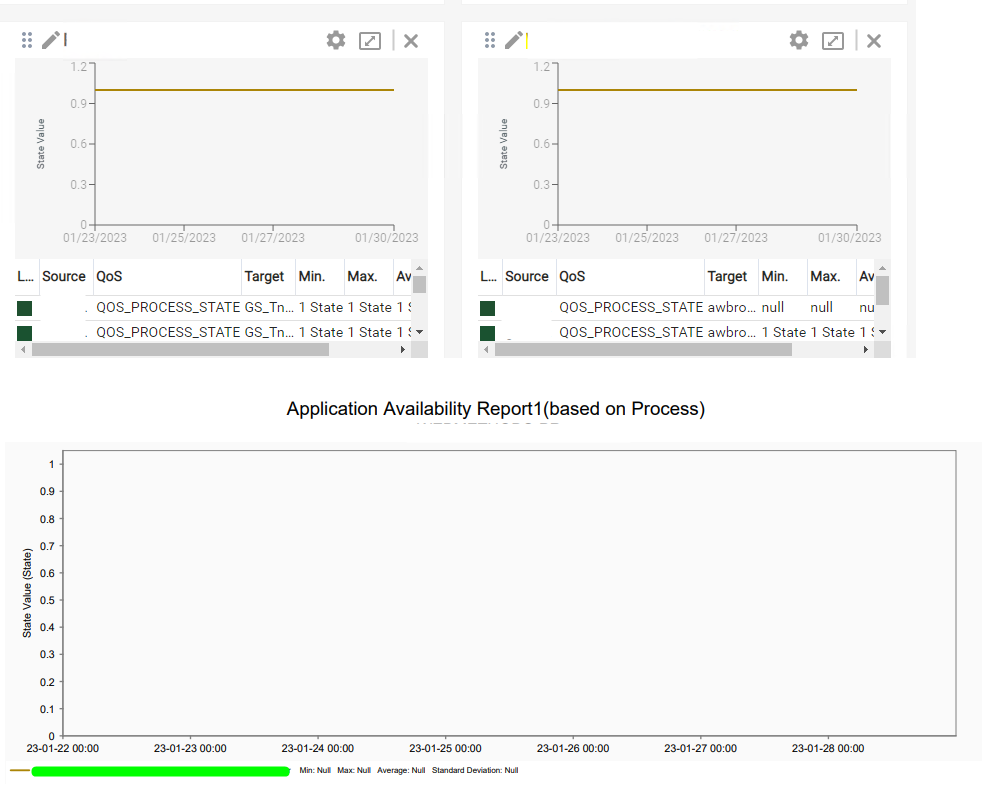The height and width of the screenshot is (793, 982).
Task: Click pencil edit icon on right widget
Action: pyautogui.click(x=514, y=40)
